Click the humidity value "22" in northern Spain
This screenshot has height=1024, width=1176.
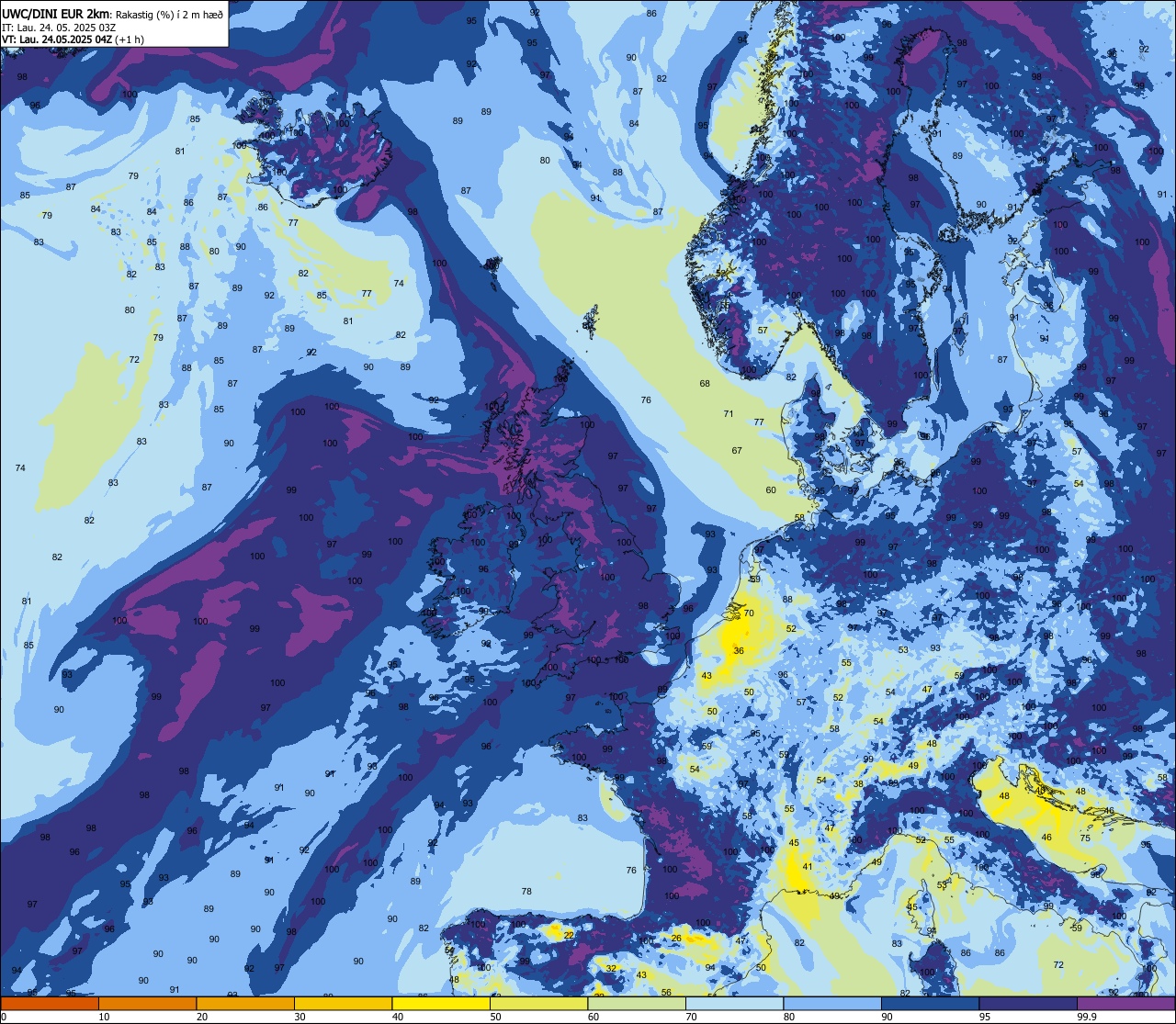tap(569, 935)
